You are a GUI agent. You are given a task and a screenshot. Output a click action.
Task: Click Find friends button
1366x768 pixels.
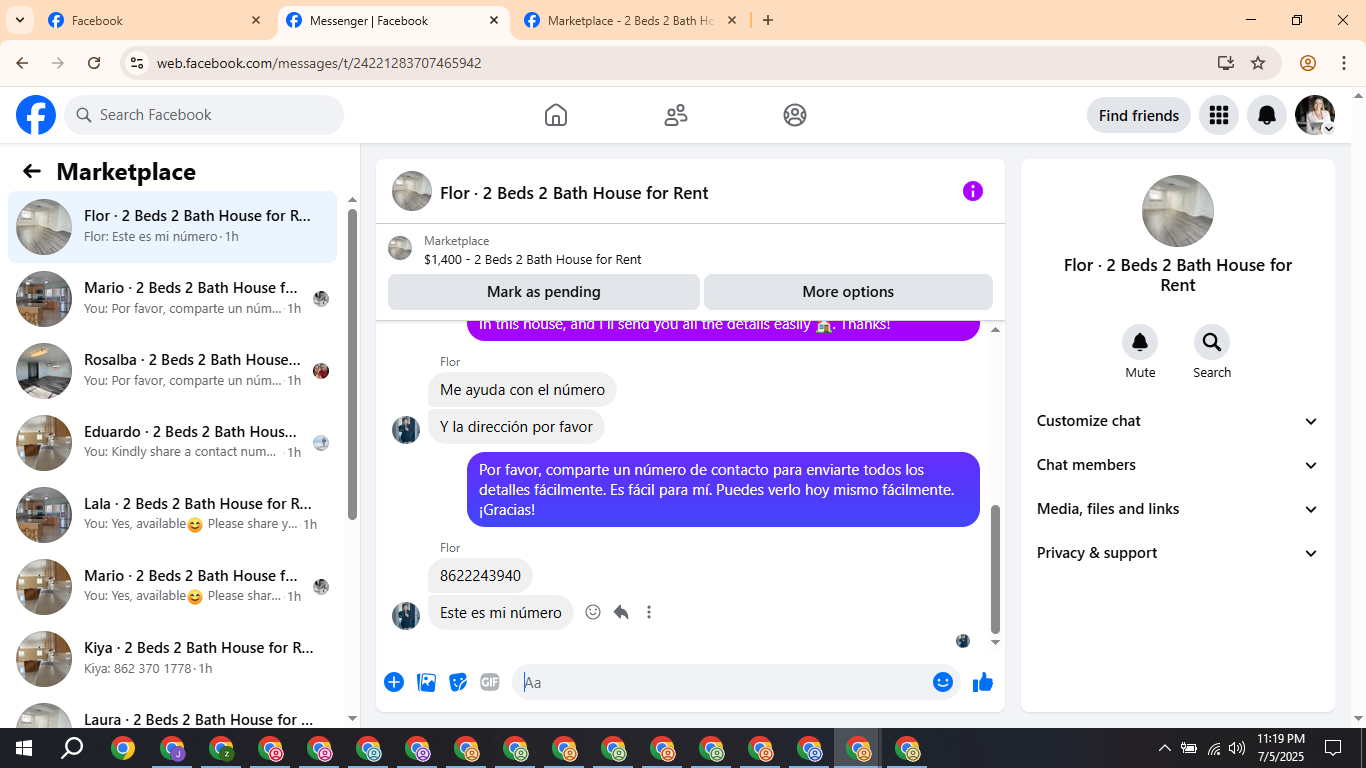coord(1139,115)
